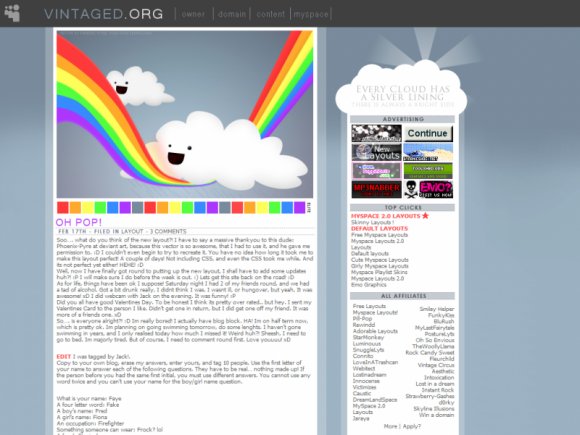580x435 pixels.
Task: Open the DreamLandSpace affiliate link
Action: (x=375, y=400)
